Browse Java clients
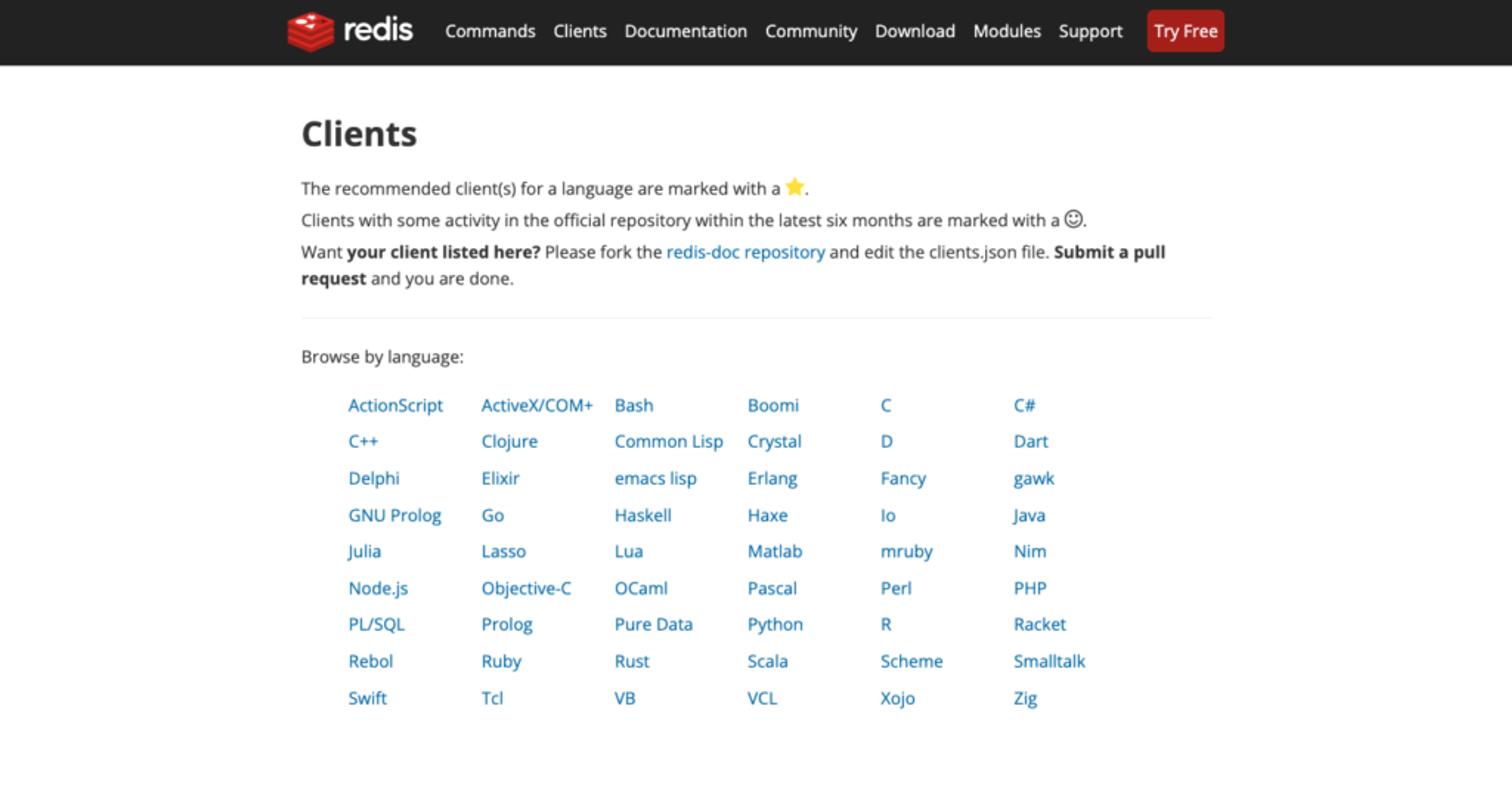1512x793 pixels. (1029, 515)
